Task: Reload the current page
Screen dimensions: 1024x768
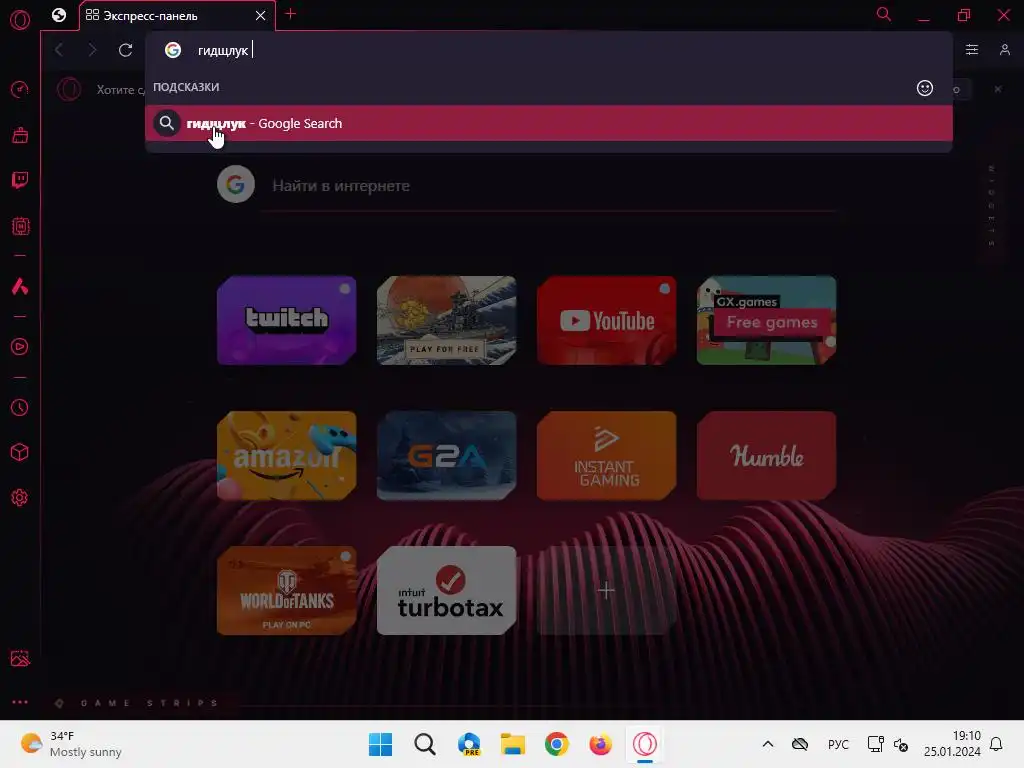Action: point(125,50)
